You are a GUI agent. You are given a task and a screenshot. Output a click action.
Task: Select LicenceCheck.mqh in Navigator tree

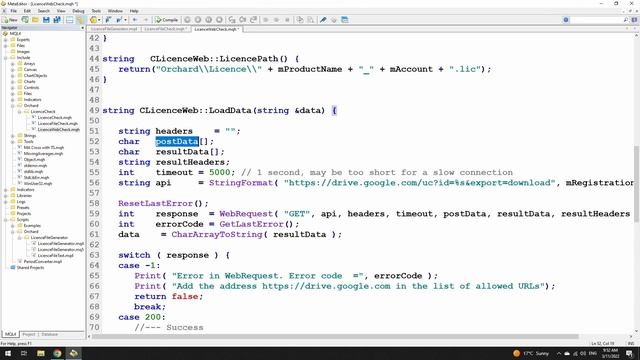pyautogui.click(x=54, y=118)
